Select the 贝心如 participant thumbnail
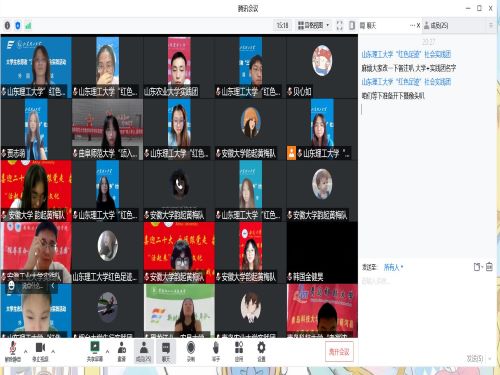 point(322,67)
